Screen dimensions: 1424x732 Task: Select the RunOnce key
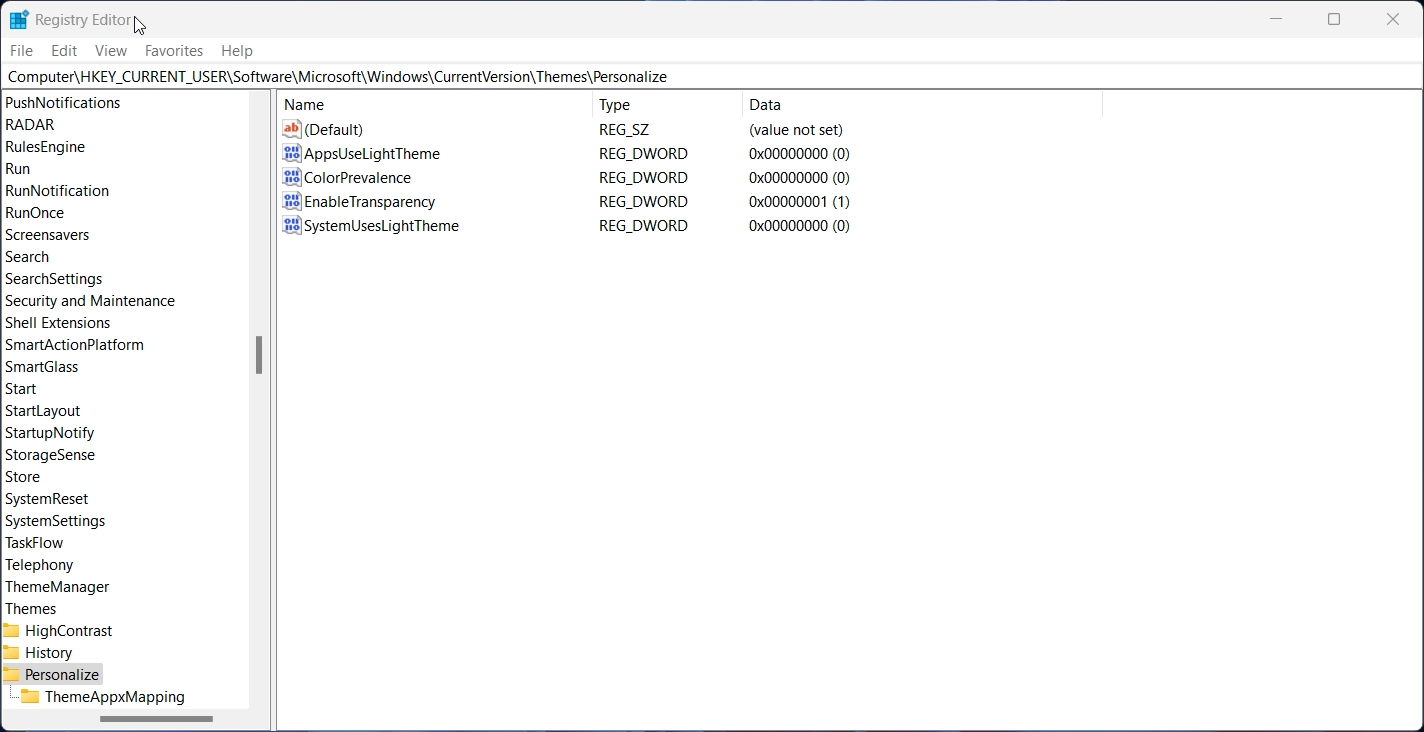coord(35,213)
